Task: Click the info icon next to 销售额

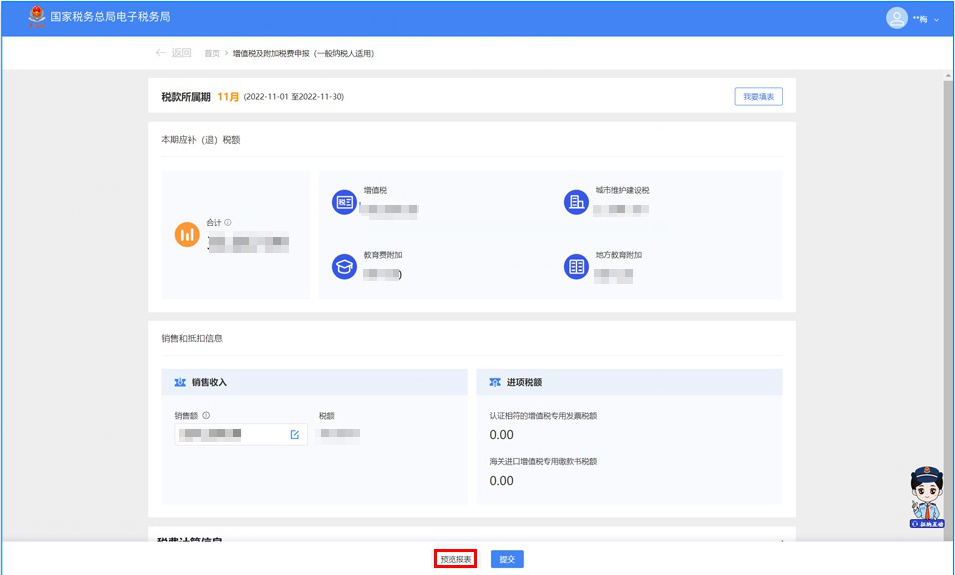Action: (206, 415)
